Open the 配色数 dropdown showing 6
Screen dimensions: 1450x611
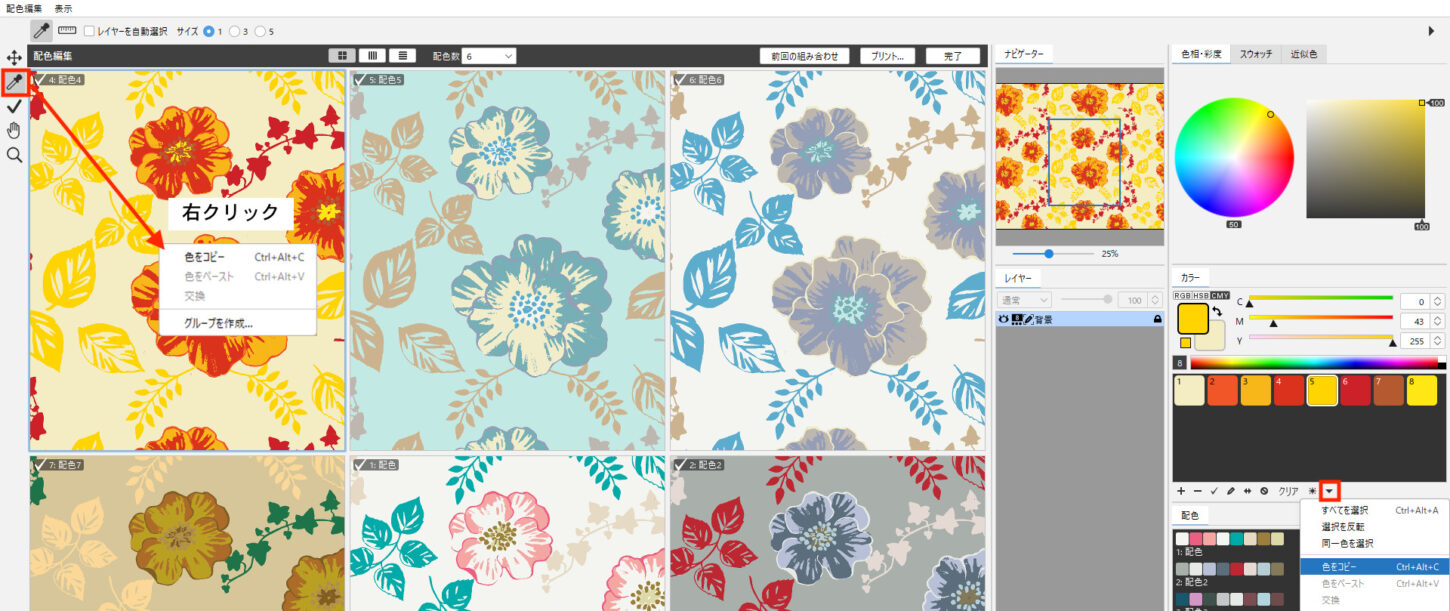[490, 56]
